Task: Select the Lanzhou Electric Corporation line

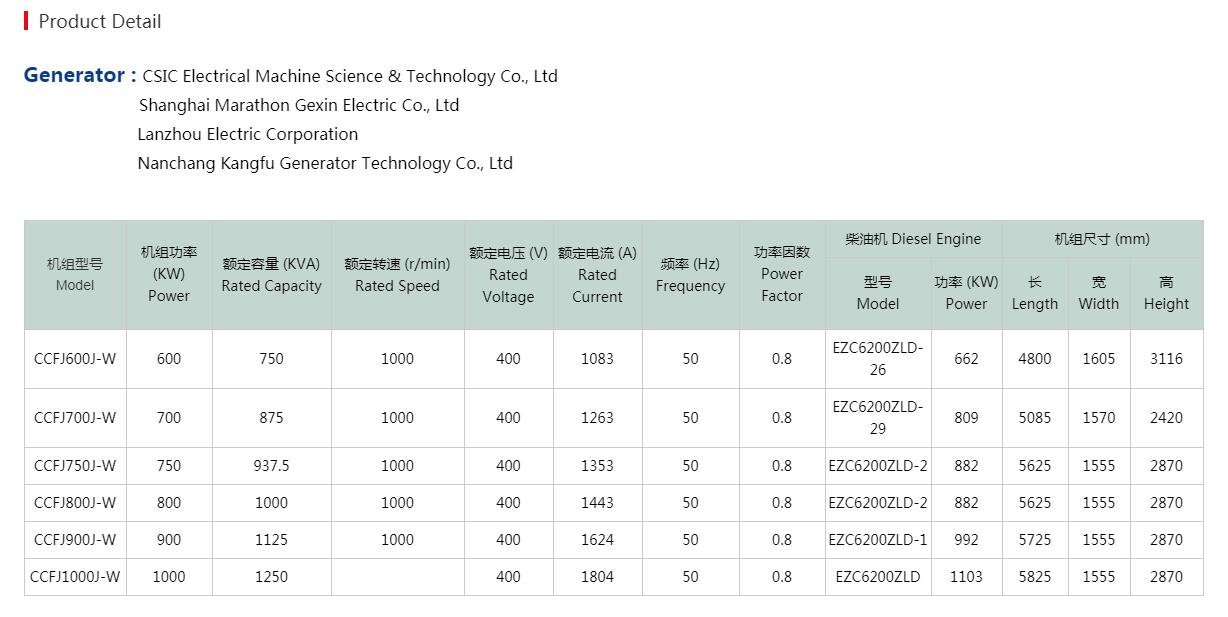Action: point(247,134)
